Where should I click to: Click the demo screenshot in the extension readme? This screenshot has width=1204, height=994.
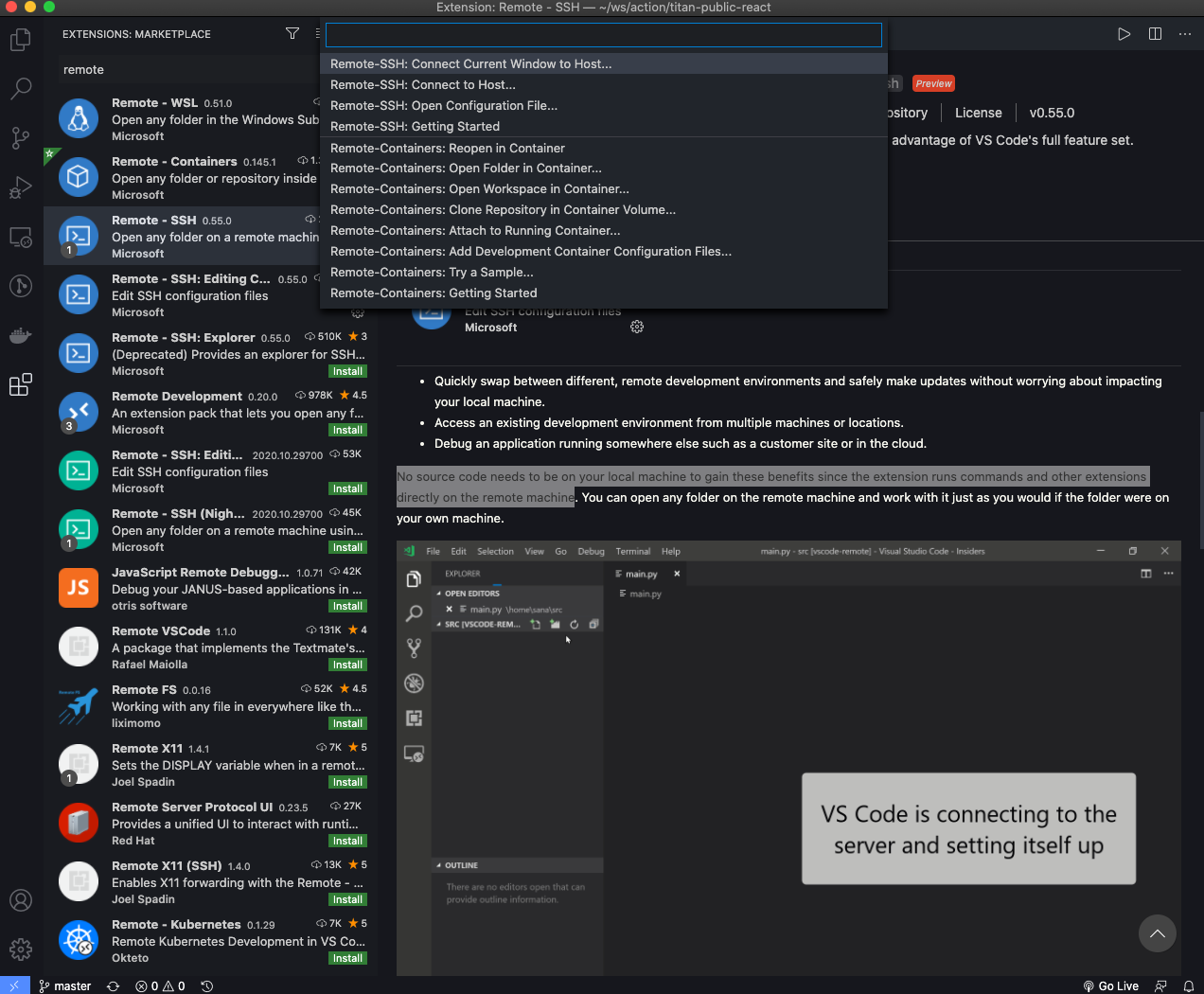point(788,758)
